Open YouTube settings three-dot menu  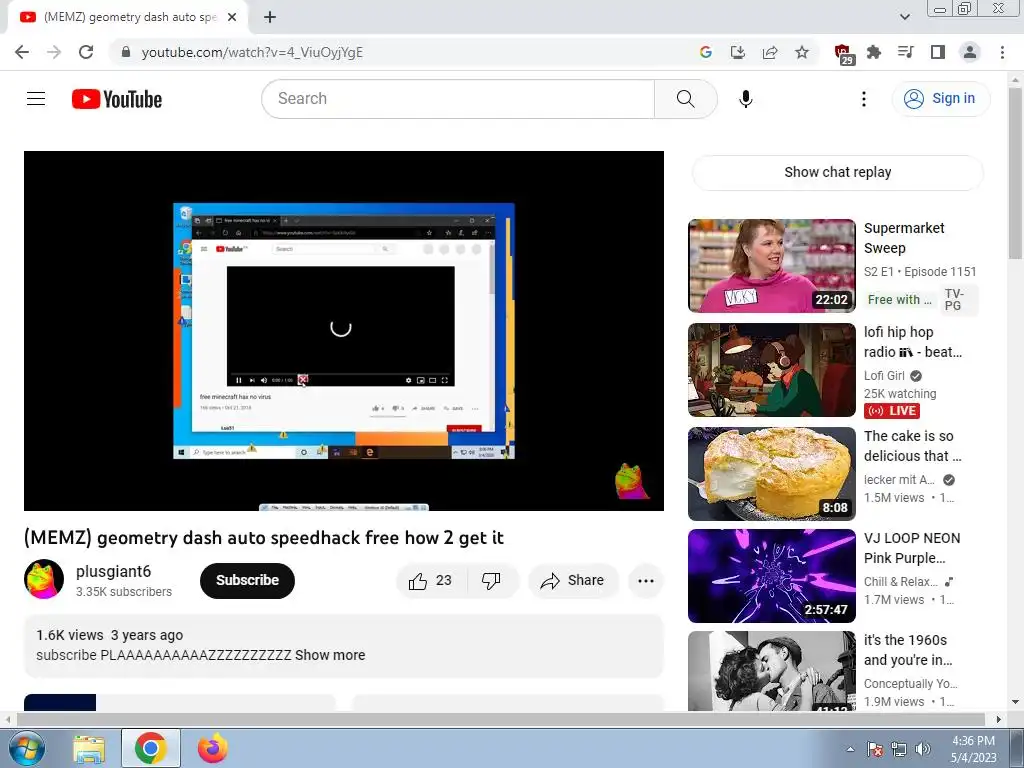[x=863, y=99]
